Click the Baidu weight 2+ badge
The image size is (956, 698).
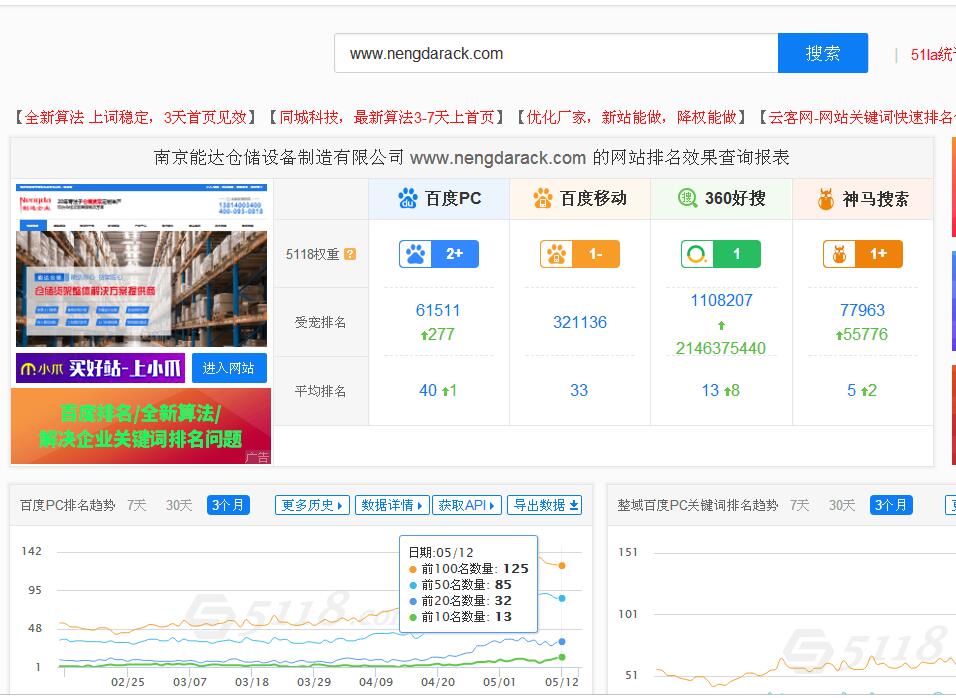437,254
